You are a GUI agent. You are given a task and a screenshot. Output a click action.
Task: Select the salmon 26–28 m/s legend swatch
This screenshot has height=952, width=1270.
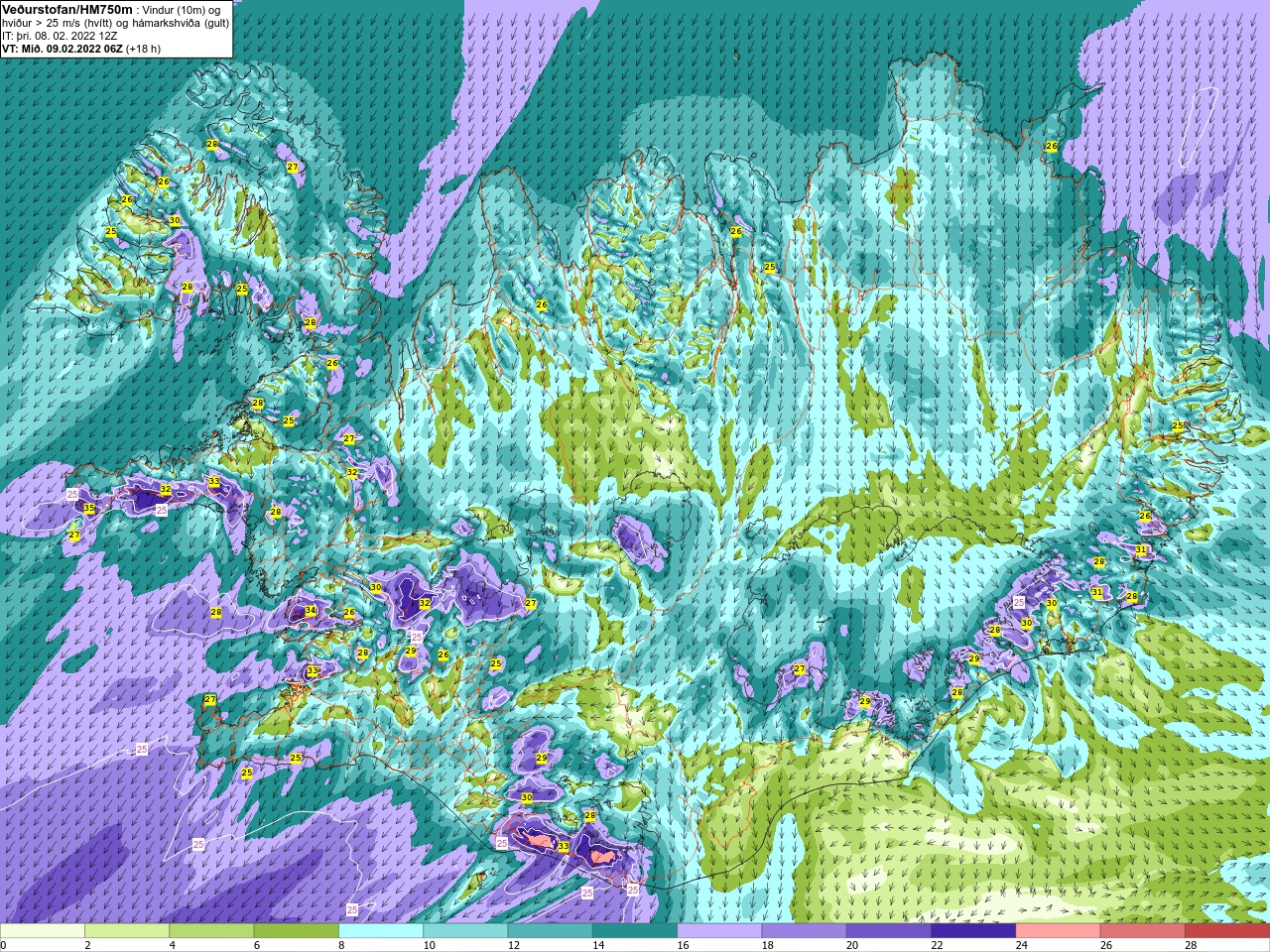pos(1143,931)
